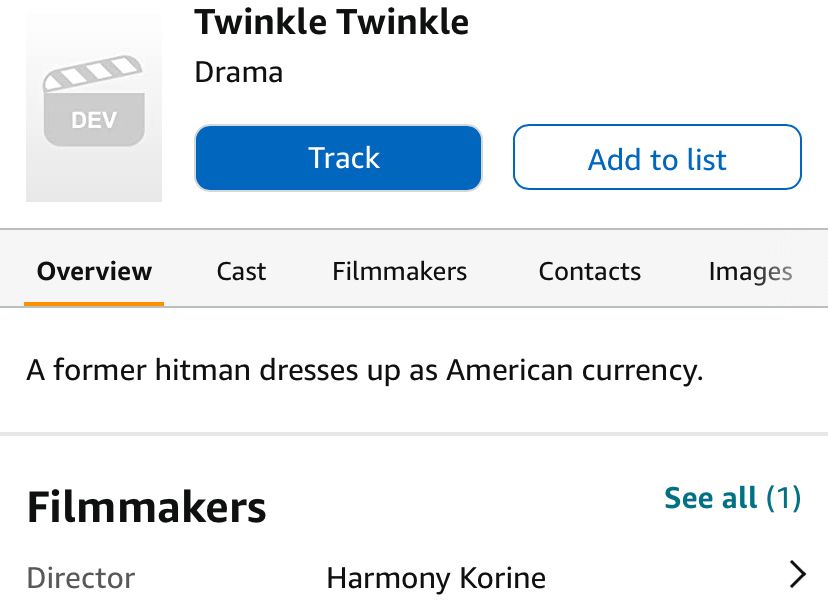This screenshot has height=616, width=828.
Task: Click the Filmmakers section heading
Action: 146,508
